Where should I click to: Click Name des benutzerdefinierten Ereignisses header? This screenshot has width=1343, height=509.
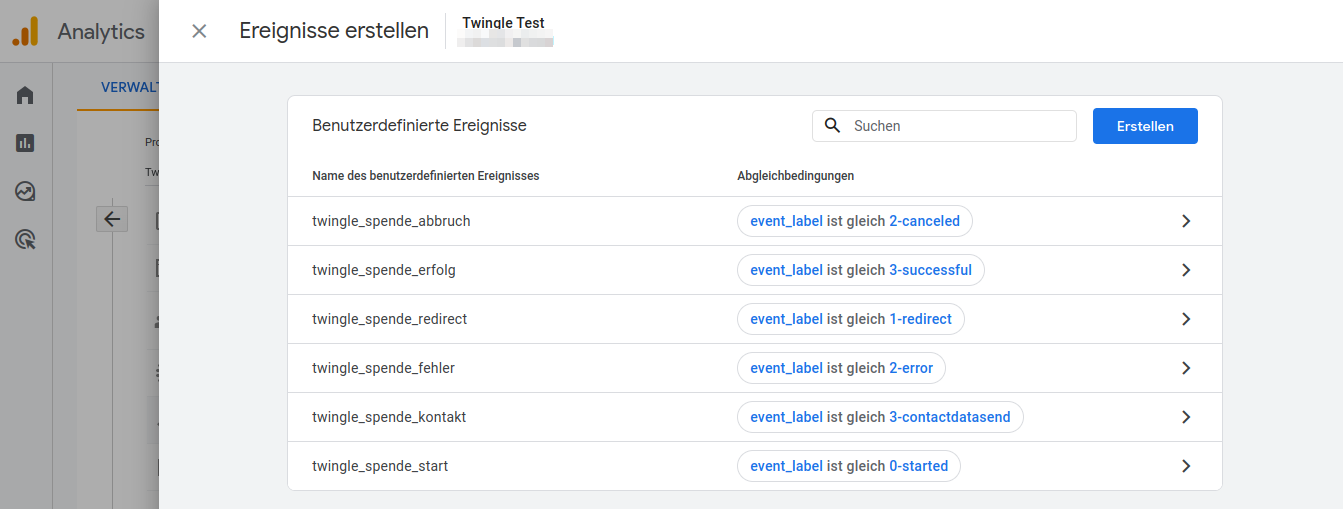pyautogui.click(x=426, y=175)
